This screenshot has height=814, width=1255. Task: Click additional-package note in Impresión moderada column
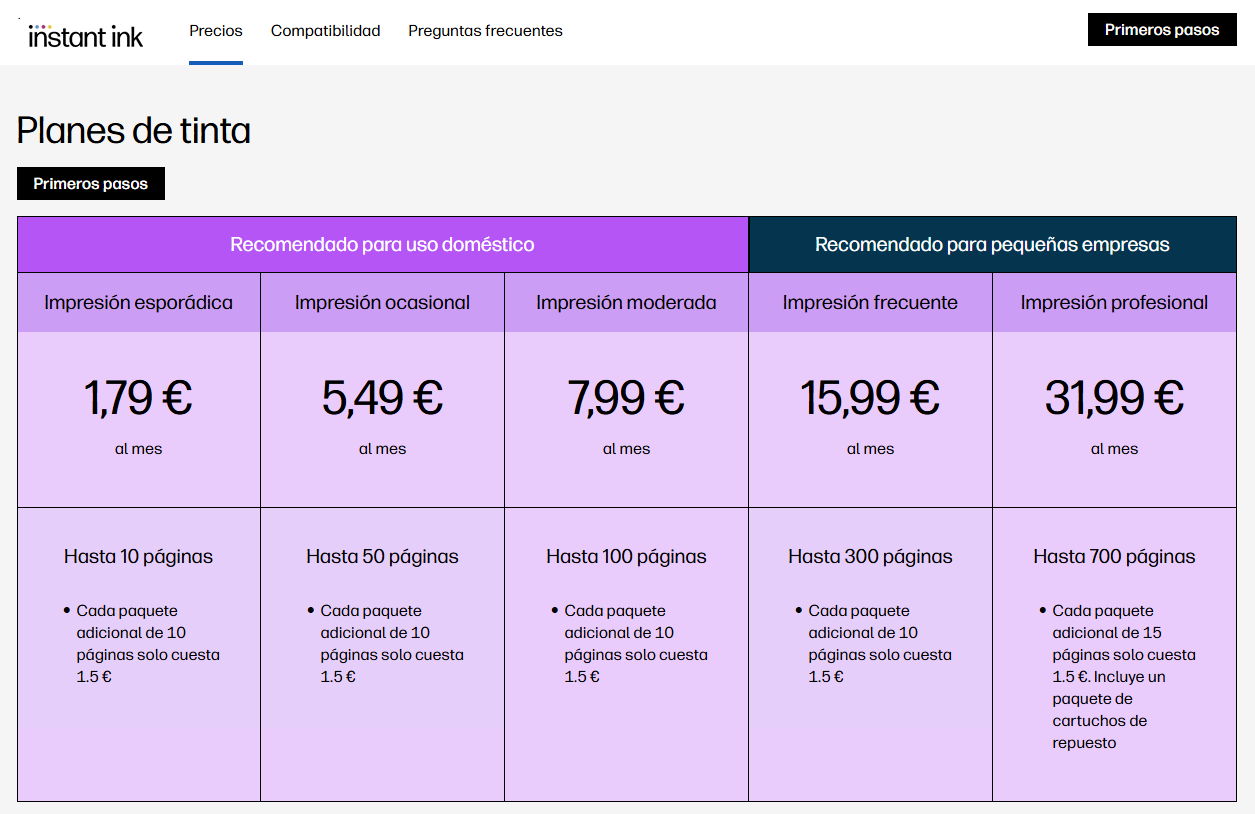636,644
